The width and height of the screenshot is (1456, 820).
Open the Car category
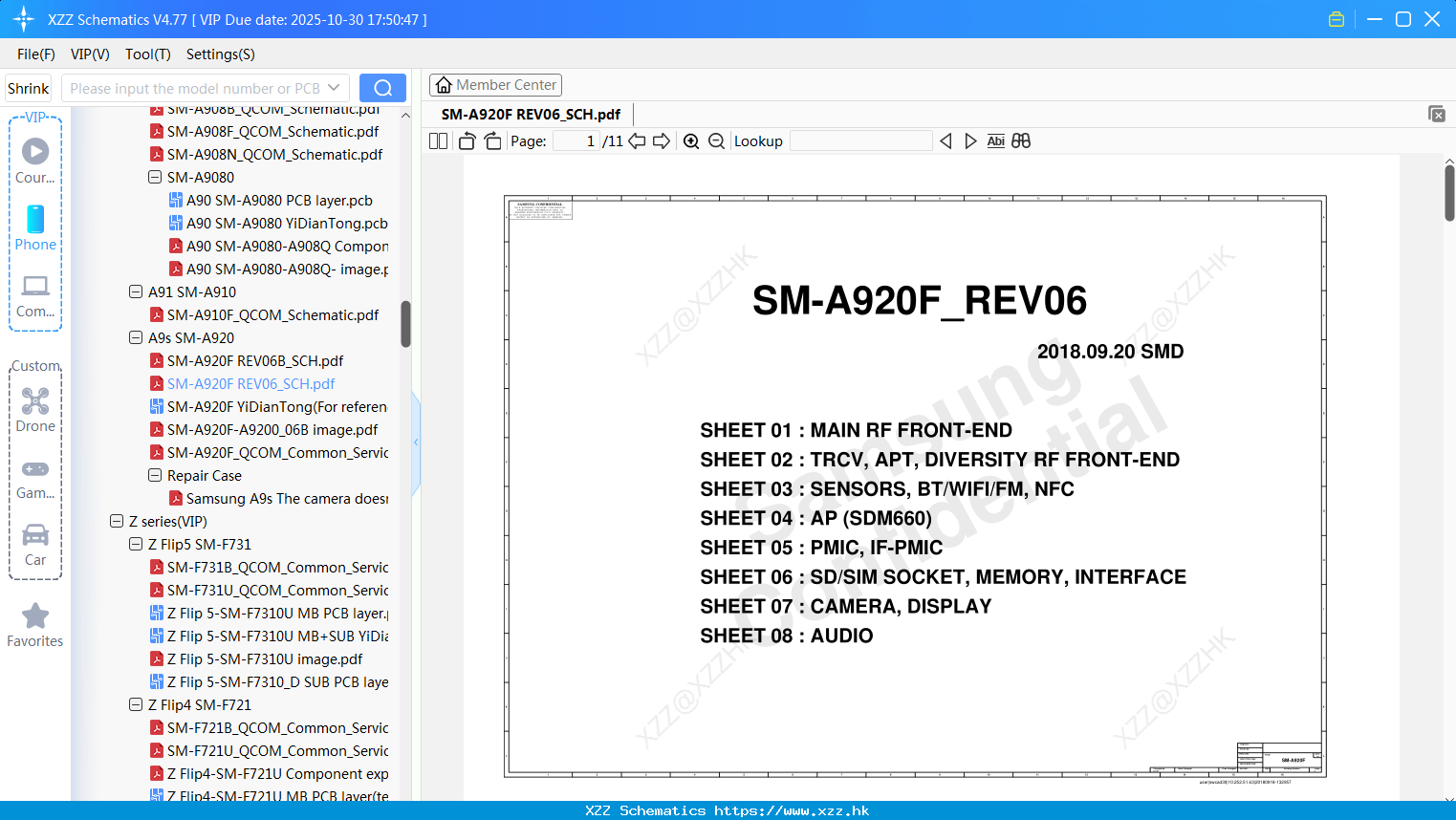click(35, 544)
